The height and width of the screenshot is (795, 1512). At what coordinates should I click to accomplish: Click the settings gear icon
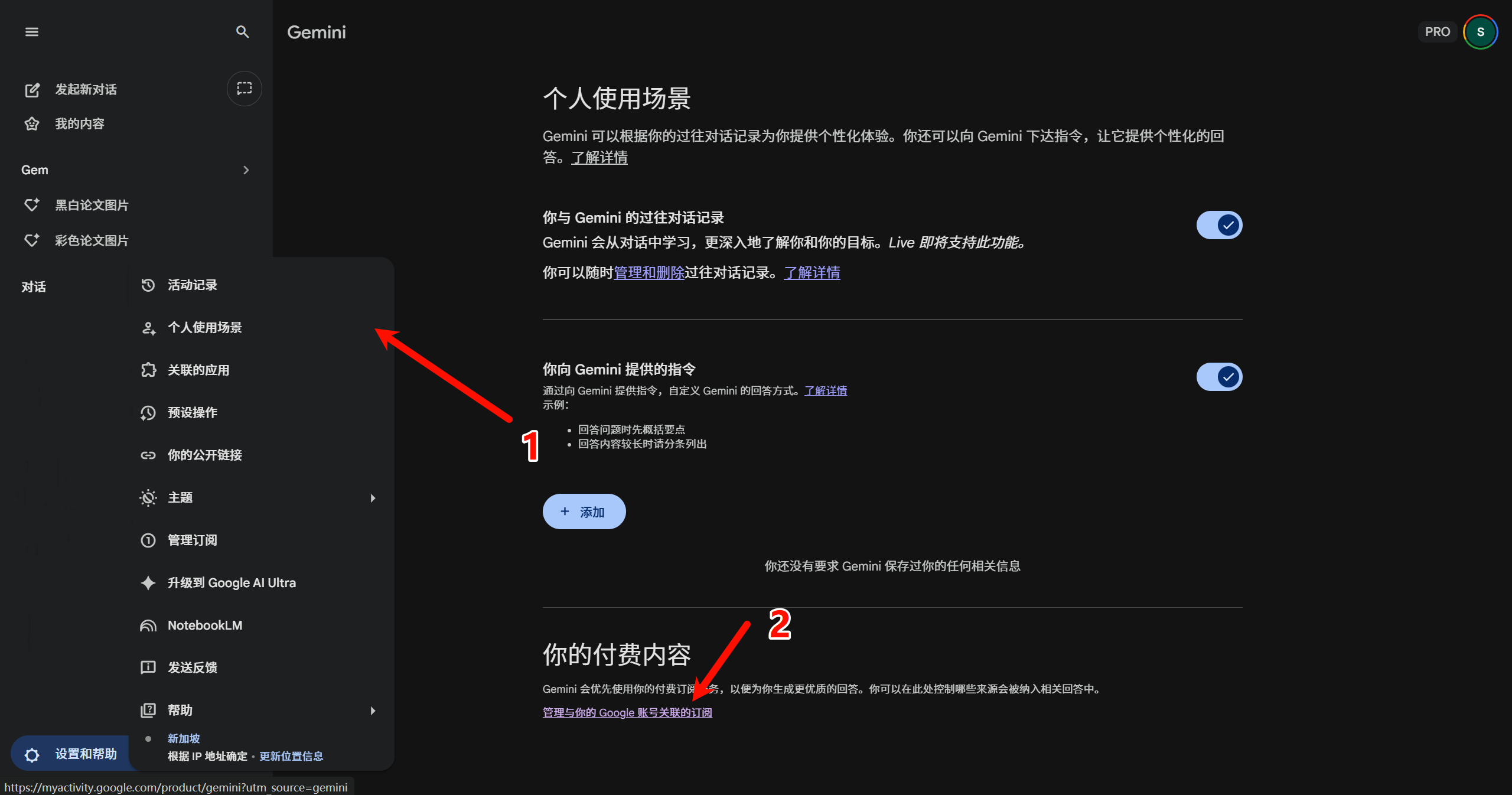coord(32,755)
